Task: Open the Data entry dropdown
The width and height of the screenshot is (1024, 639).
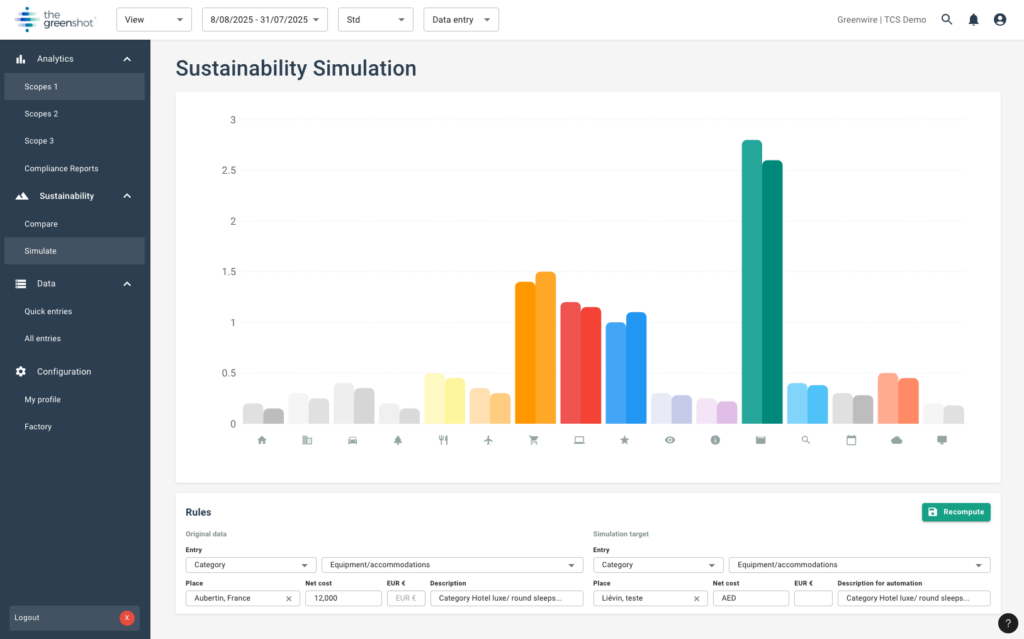Action: point(460,20)
